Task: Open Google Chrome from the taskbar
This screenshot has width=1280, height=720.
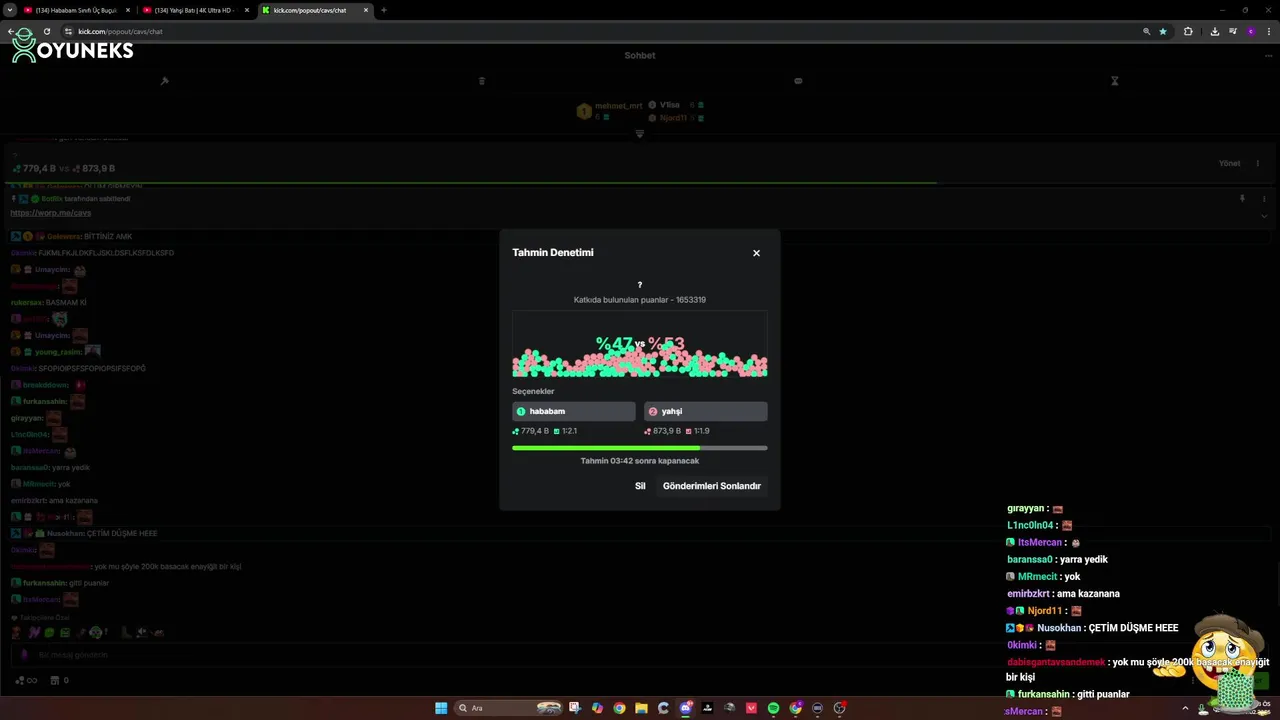Action: point(619,708)
